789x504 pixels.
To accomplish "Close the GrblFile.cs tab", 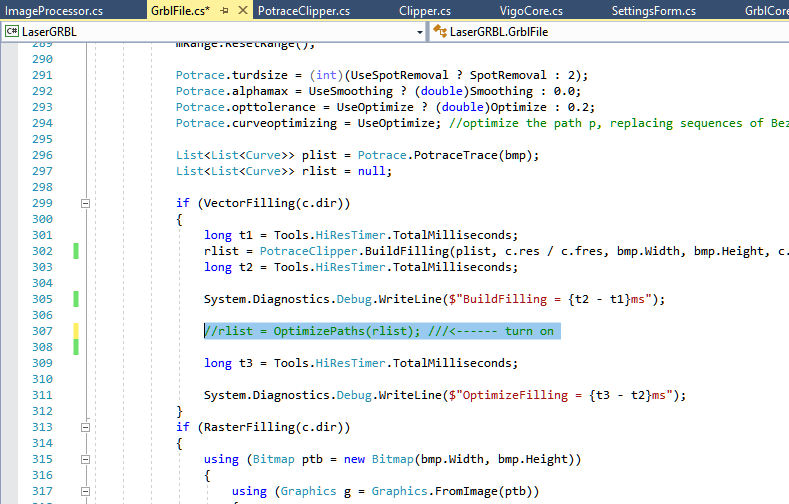I will click(243, 11).
